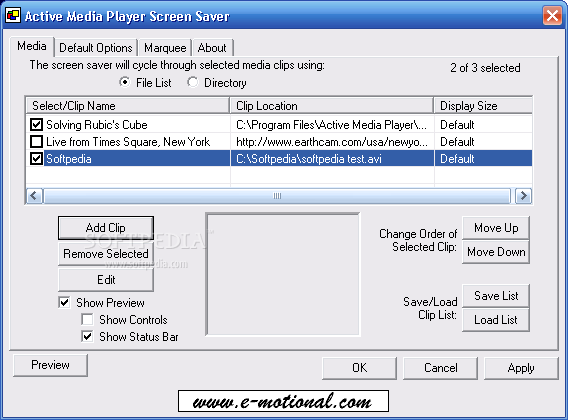Click the Add Clip button
Image resolution: width=568 pixels, height=420 pixels.
[x=106, y=228]
